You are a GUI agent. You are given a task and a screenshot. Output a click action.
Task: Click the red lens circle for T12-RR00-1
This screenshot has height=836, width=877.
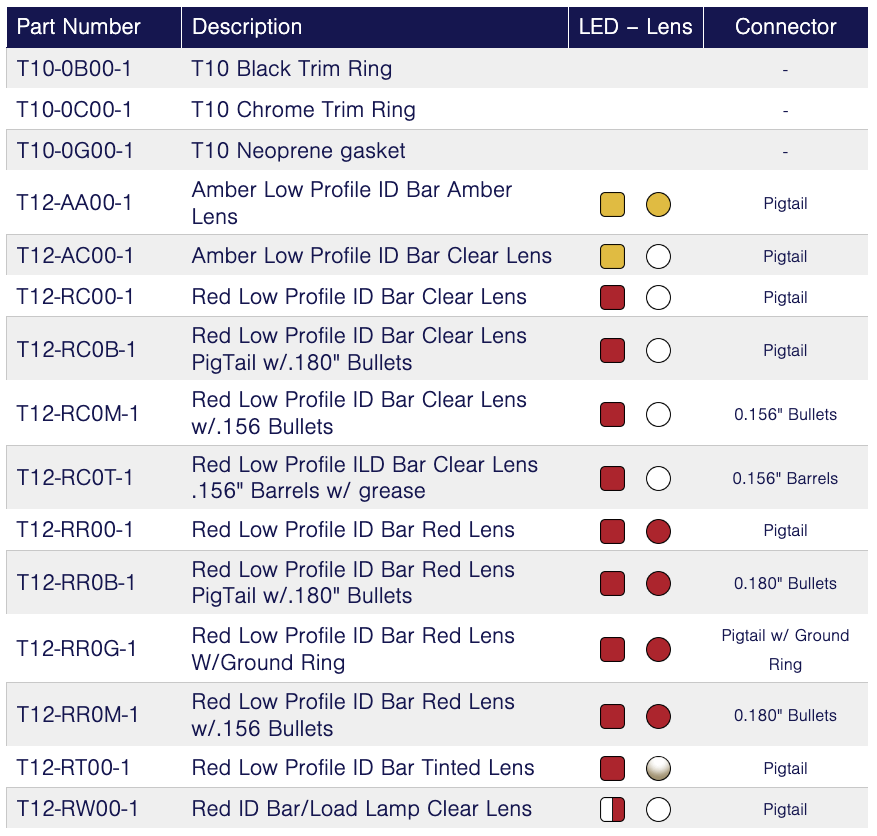point(658,531)
